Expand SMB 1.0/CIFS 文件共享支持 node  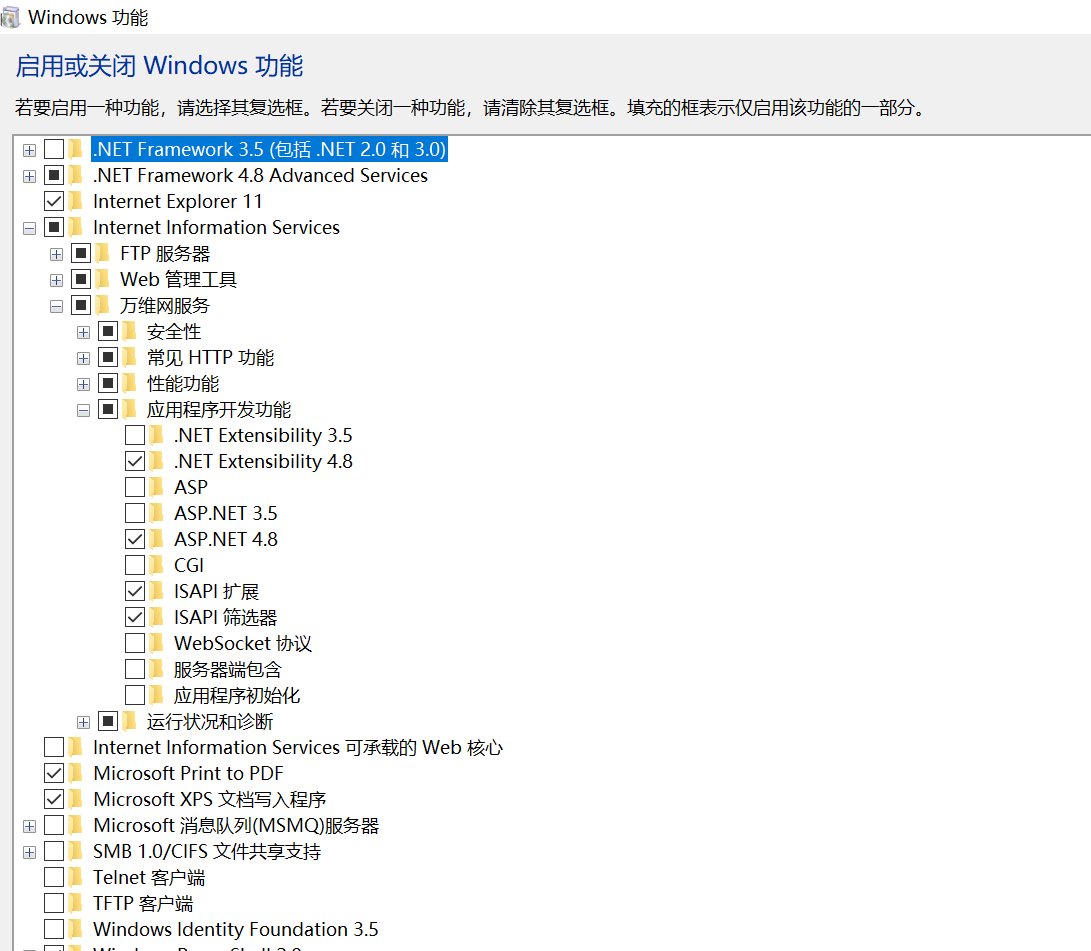(29, 852)
